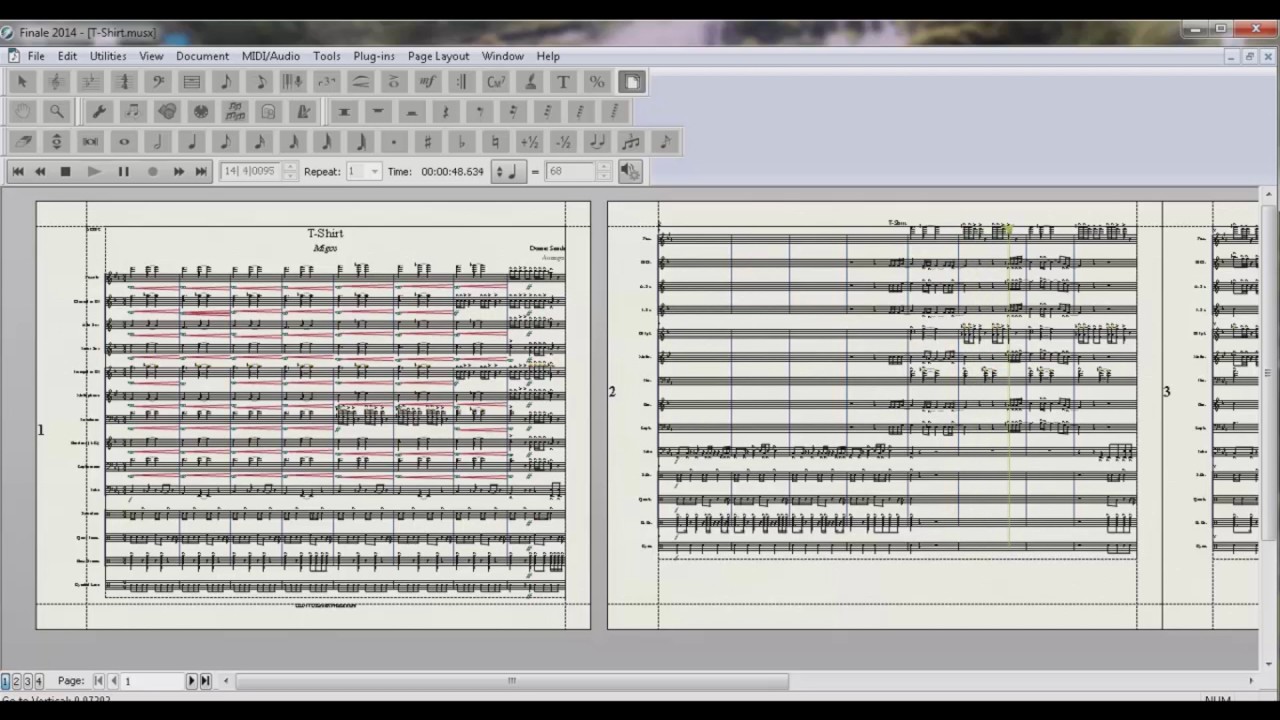The width and height of the screenshot is (1280, 720).
Task: Select the Graphics tool
Action: tap(167, 112)
